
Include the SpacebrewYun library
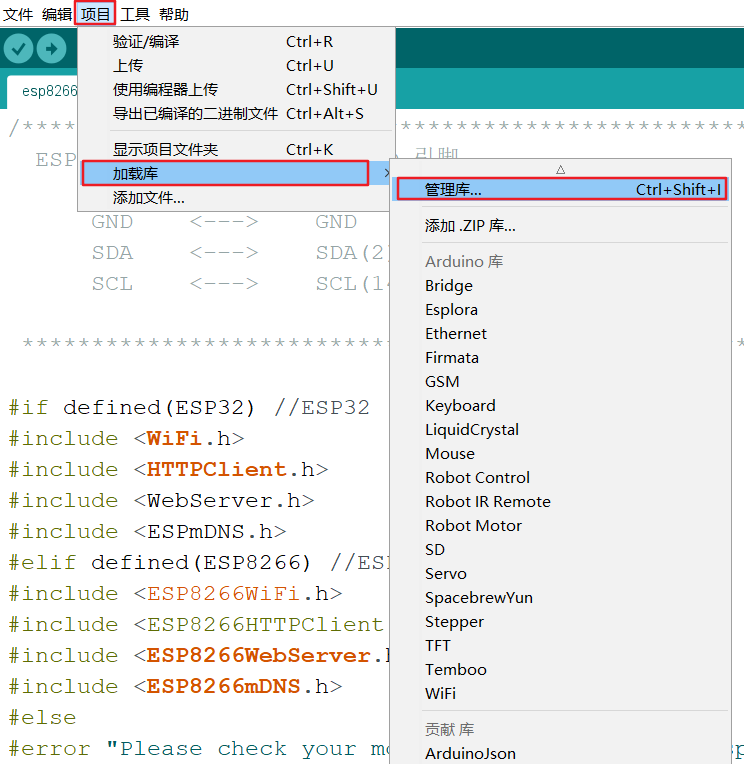(x=560, y=597)
